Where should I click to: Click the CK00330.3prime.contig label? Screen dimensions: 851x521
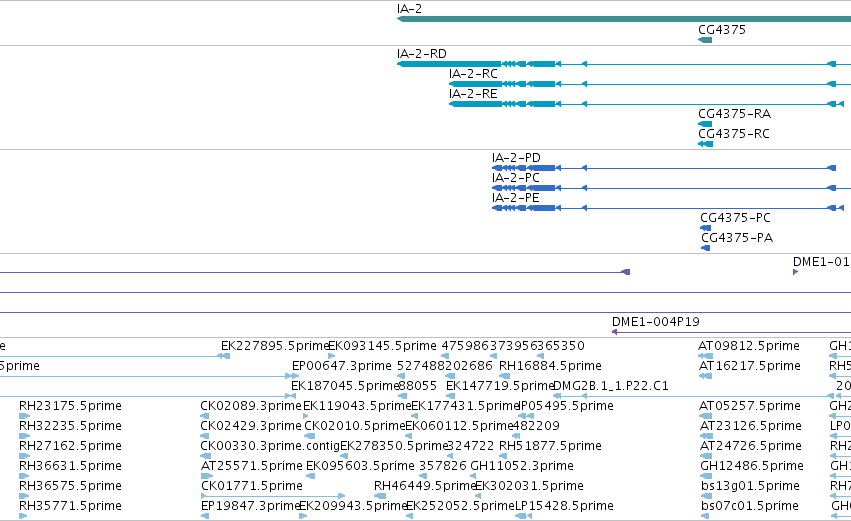270,446
